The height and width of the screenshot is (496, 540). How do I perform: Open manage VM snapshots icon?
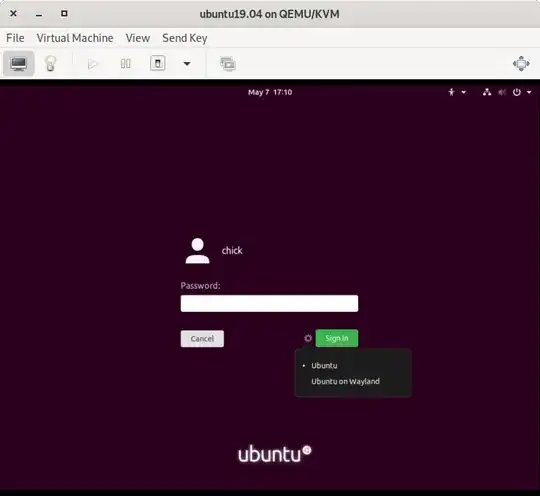[x=228, y=64]
